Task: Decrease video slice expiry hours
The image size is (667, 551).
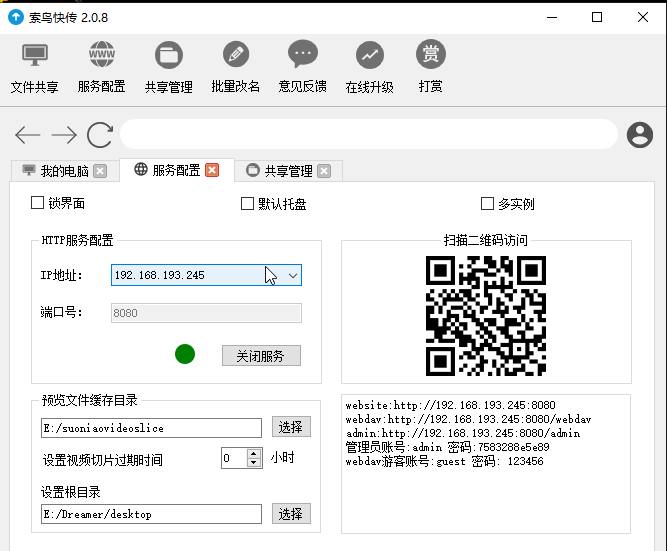Action: click(254, 463)
